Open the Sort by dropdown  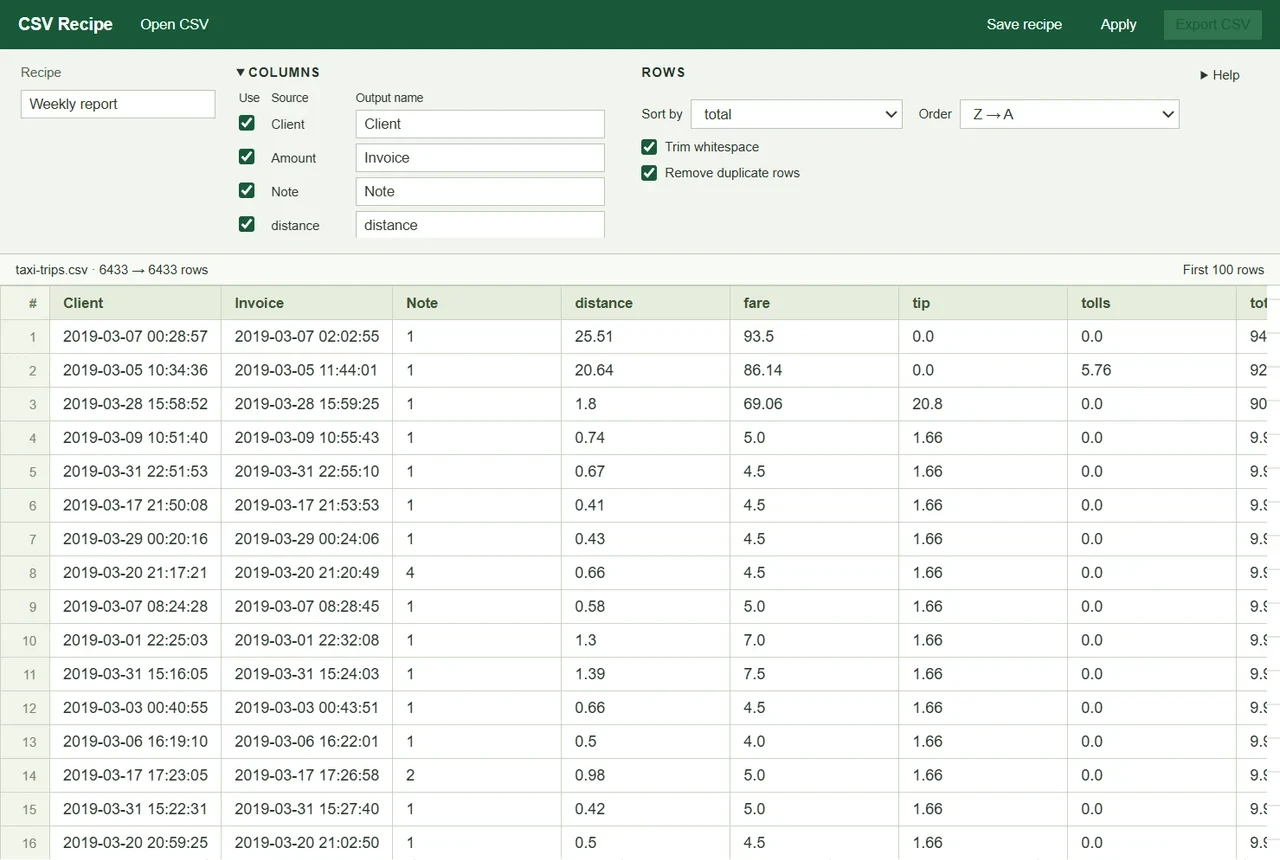[797, 114]
